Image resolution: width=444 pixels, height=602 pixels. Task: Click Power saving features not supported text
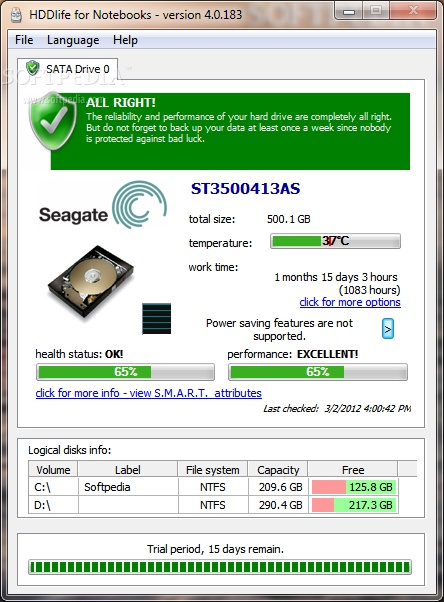(279, 329)
